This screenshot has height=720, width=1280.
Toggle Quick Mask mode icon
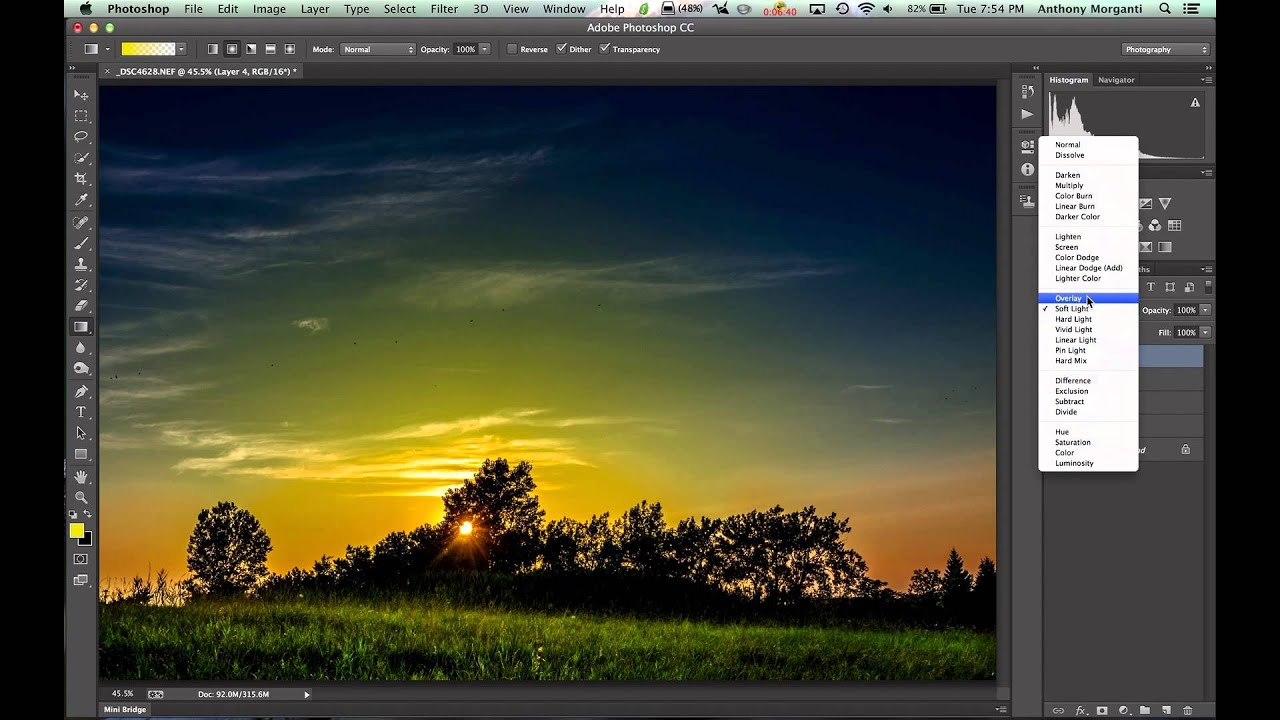(x=81, y=559)
